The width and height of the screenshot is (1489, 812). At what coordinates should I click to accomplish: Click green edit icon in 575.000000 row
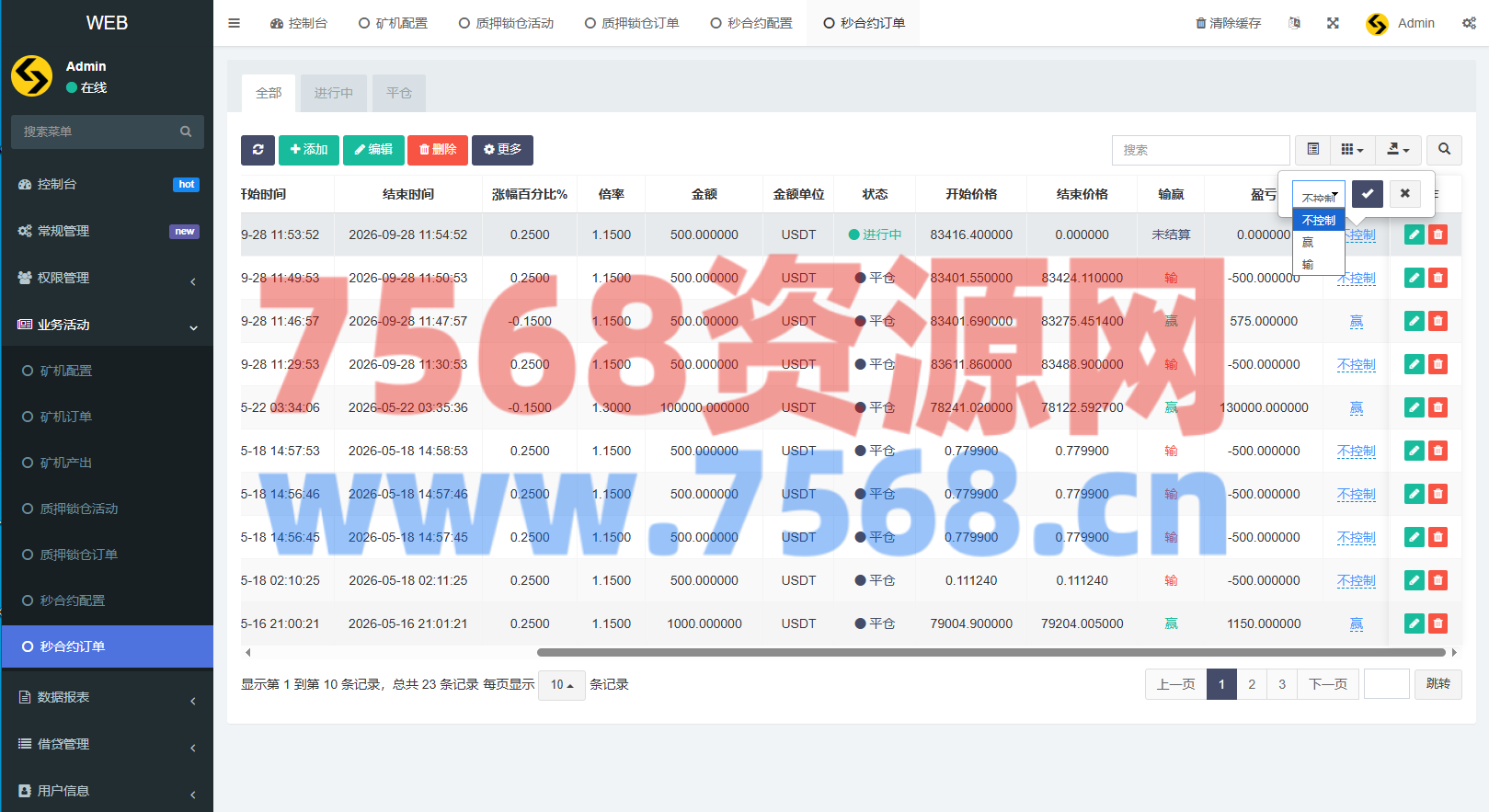tap(1415, 321)
